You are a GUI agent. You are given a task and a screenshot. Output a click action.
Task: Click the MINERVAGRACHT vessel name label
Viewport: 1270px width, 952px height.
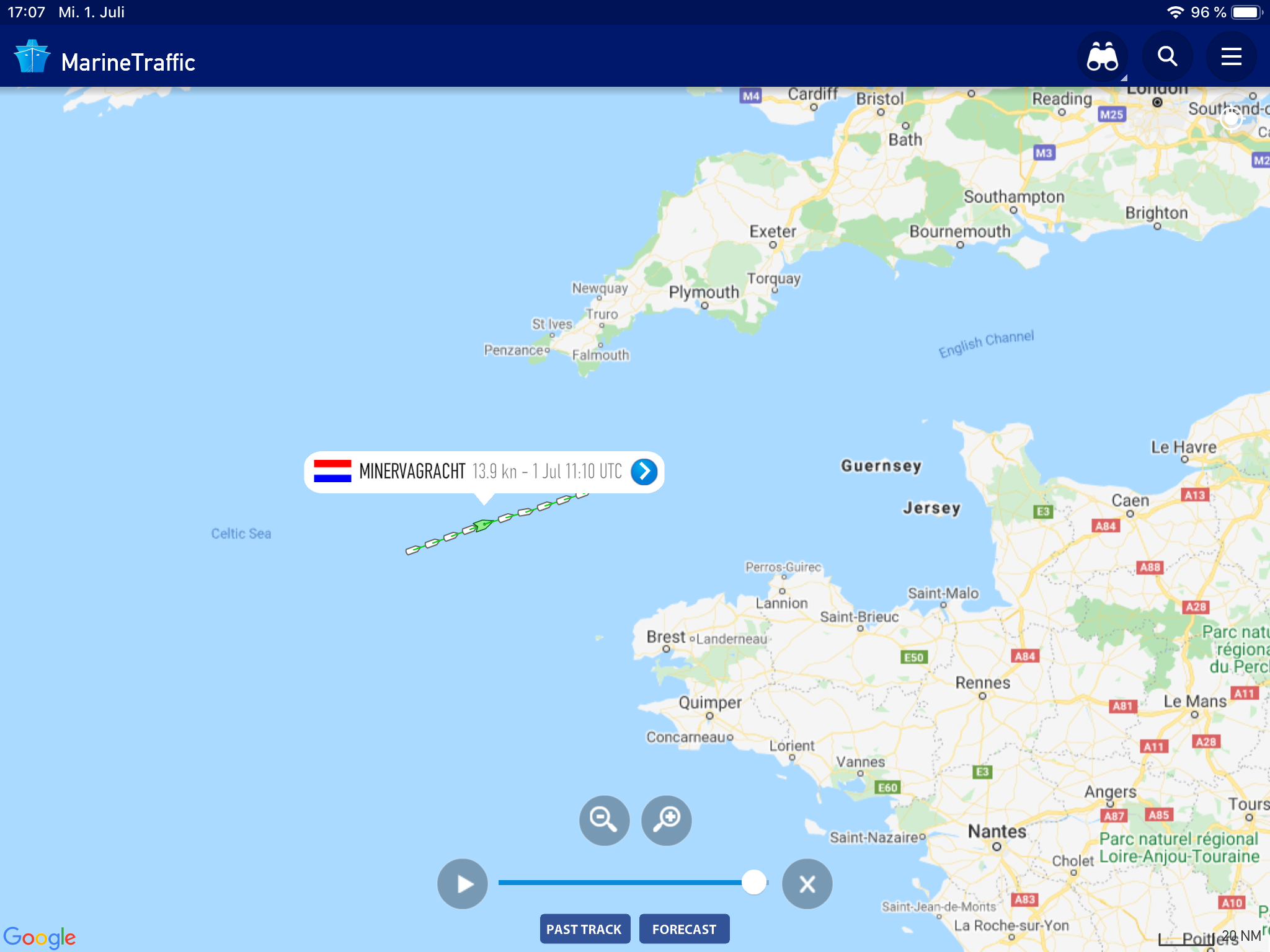point(412,472)
